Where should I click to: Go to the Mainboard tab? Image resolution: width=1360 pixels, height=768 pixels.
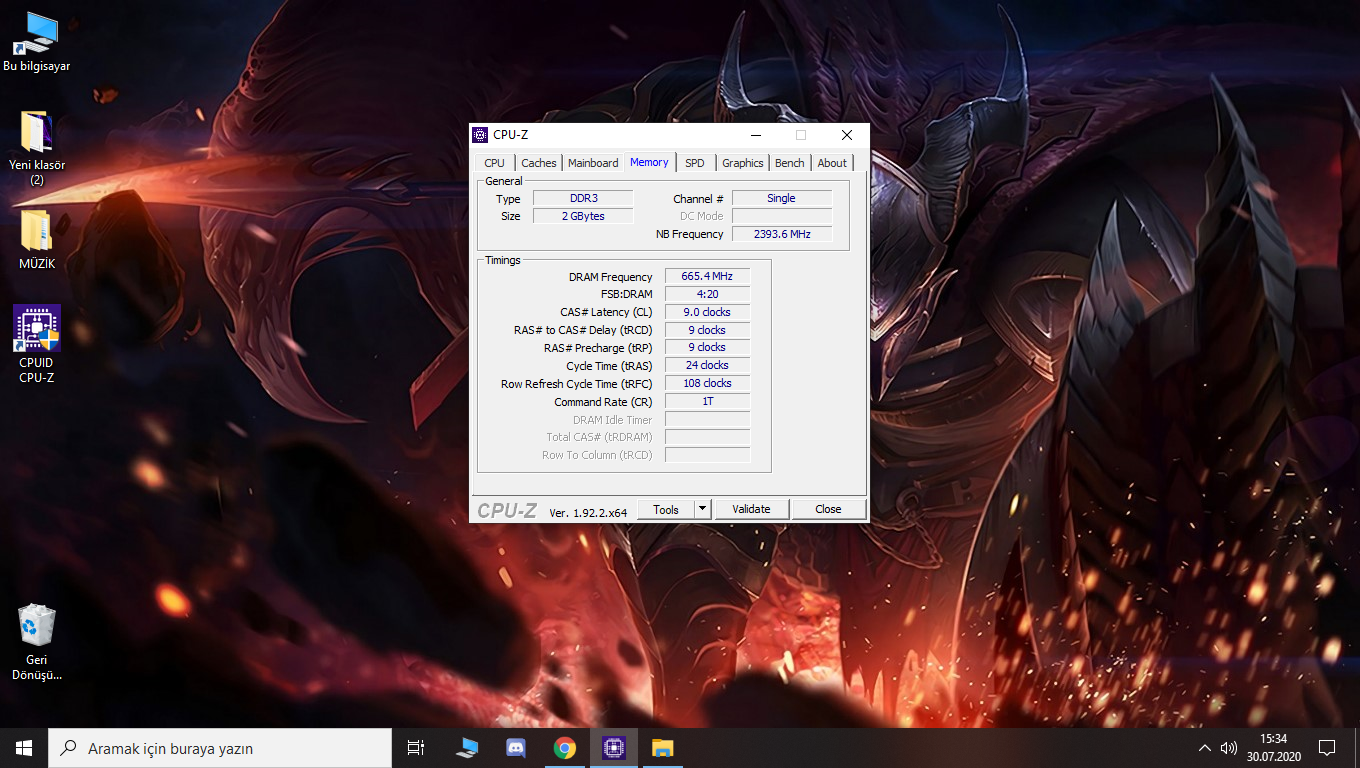[593, 163]
